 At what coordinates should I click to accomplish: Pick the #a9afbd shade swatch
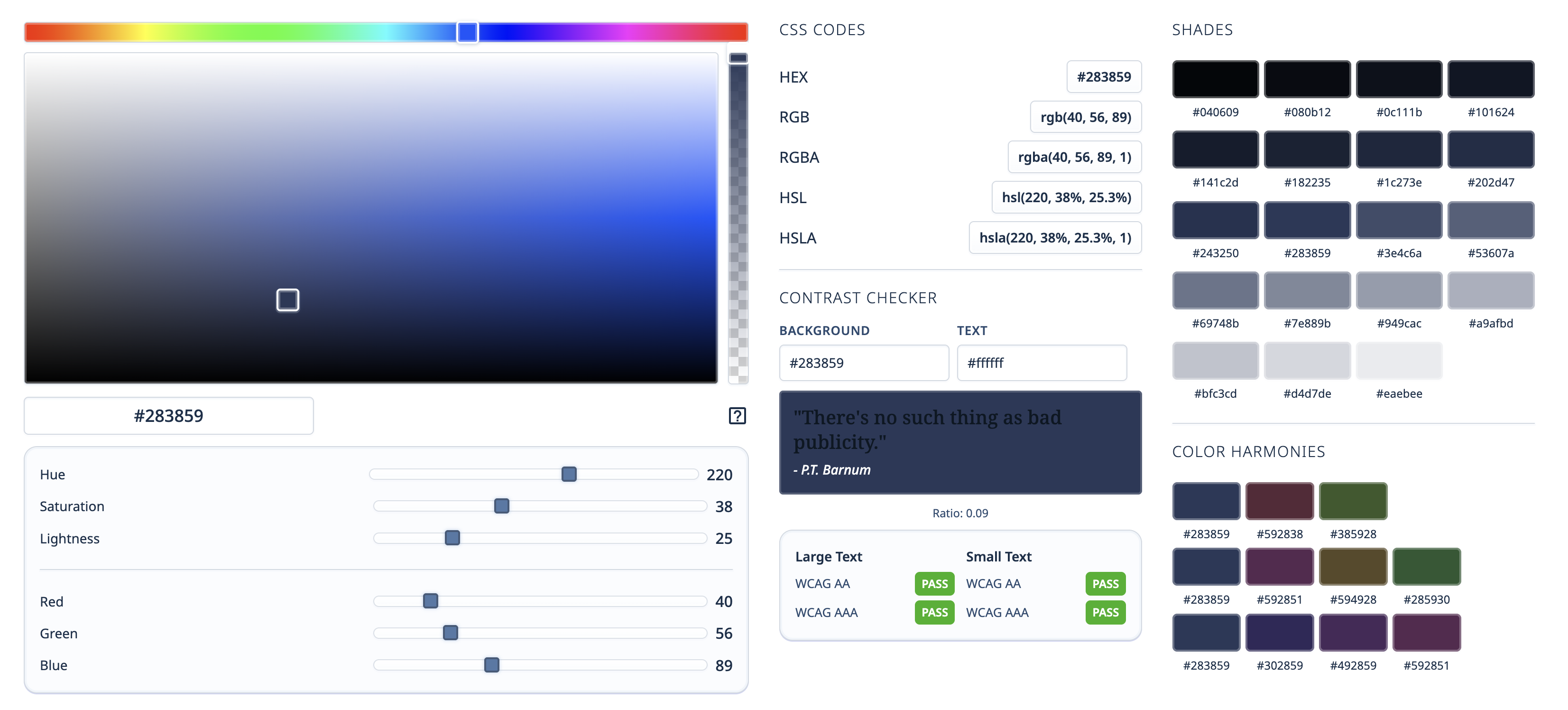(1490, 290)
